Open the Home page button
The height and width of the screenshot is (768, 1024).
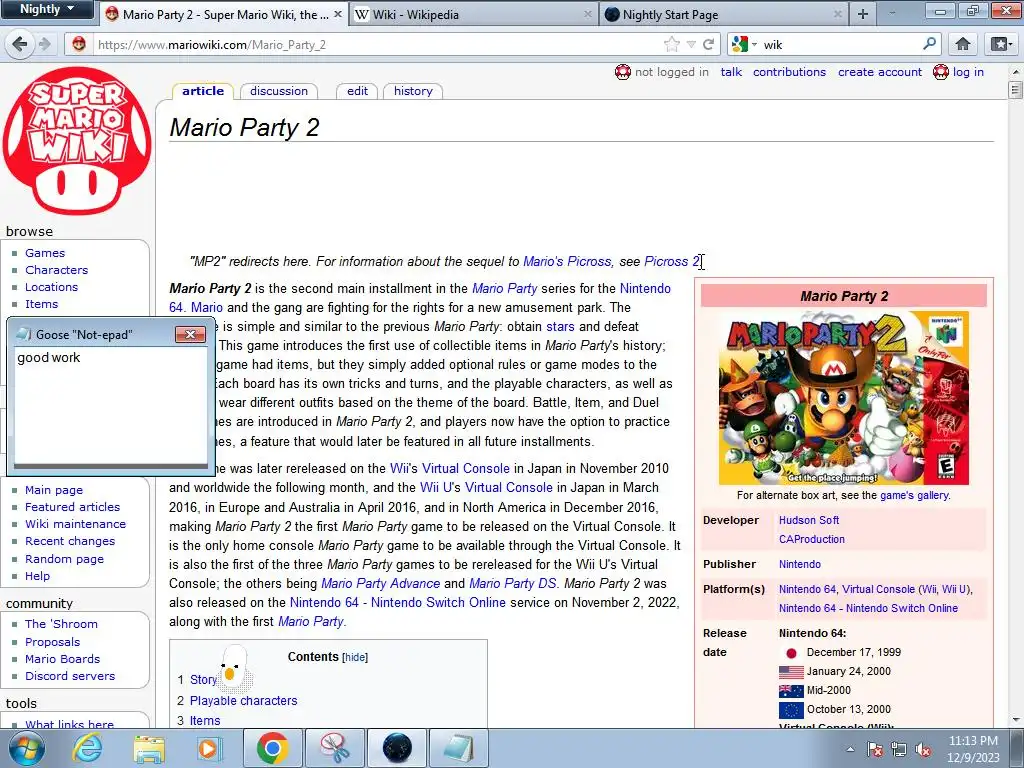[x=963, y=44]
